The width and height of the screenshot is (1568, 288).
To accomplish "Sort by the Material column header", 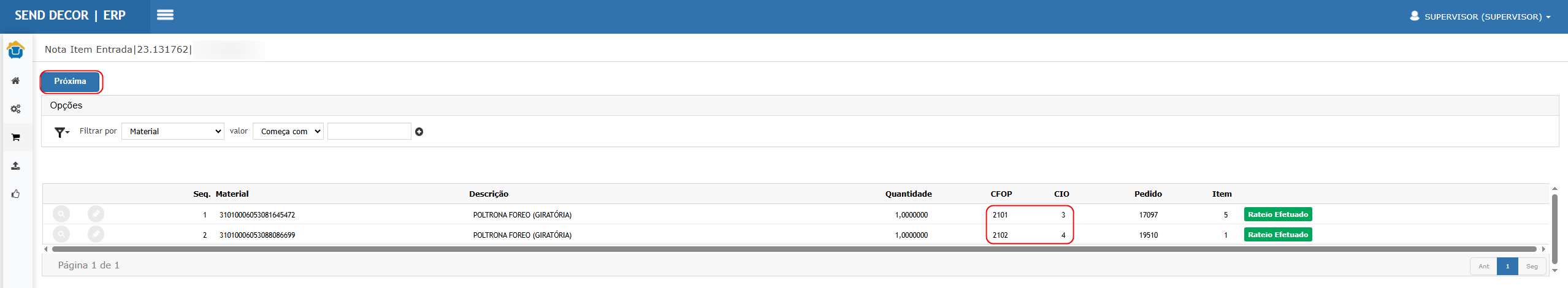I will click(x=232, y=194).
